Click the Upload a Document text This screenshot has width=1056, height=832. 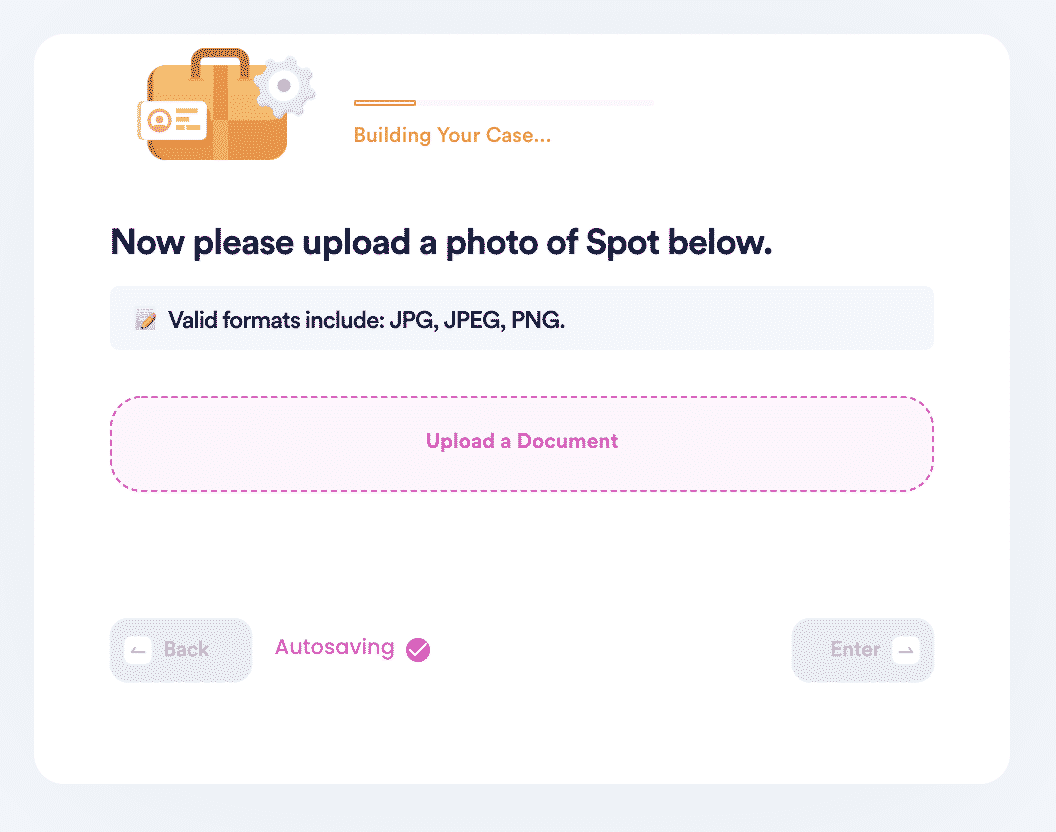[522, 441]
